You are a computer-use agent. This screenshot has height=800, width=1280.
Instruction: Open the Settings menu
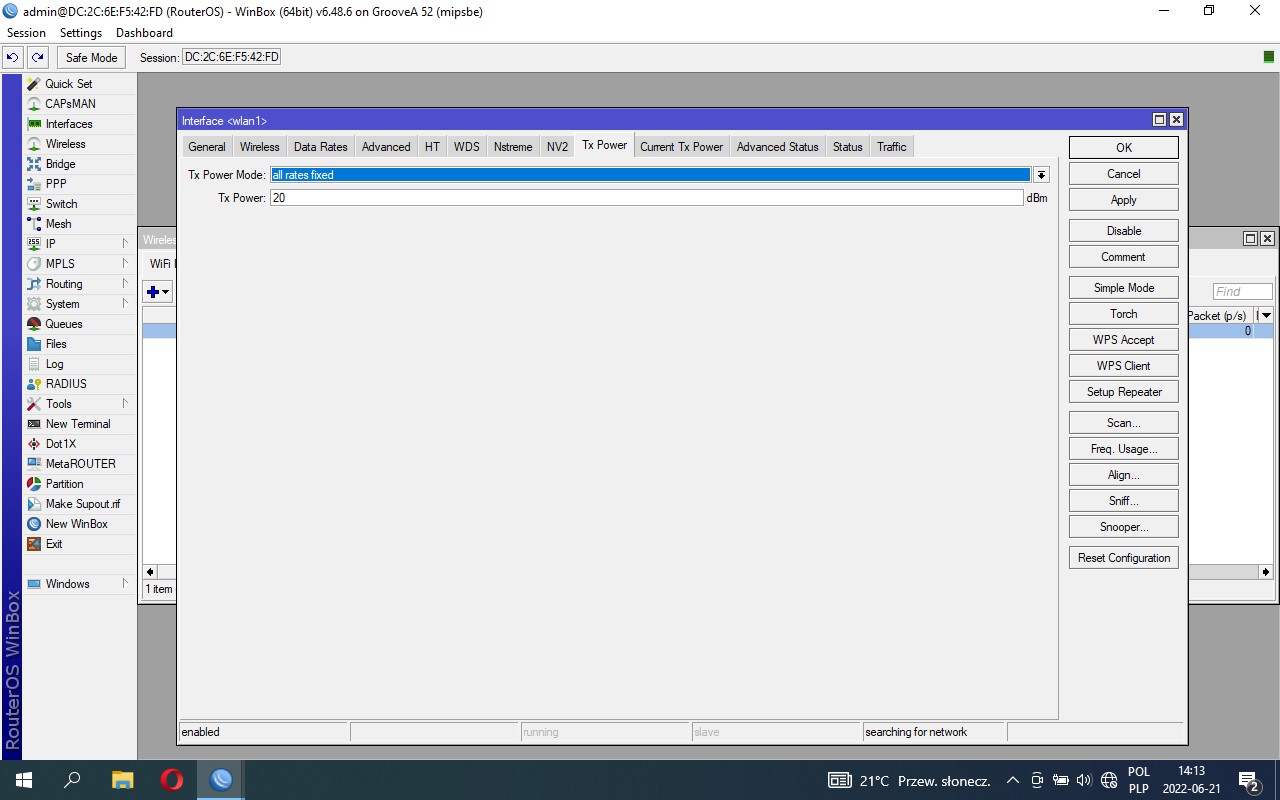pos(81,33)
